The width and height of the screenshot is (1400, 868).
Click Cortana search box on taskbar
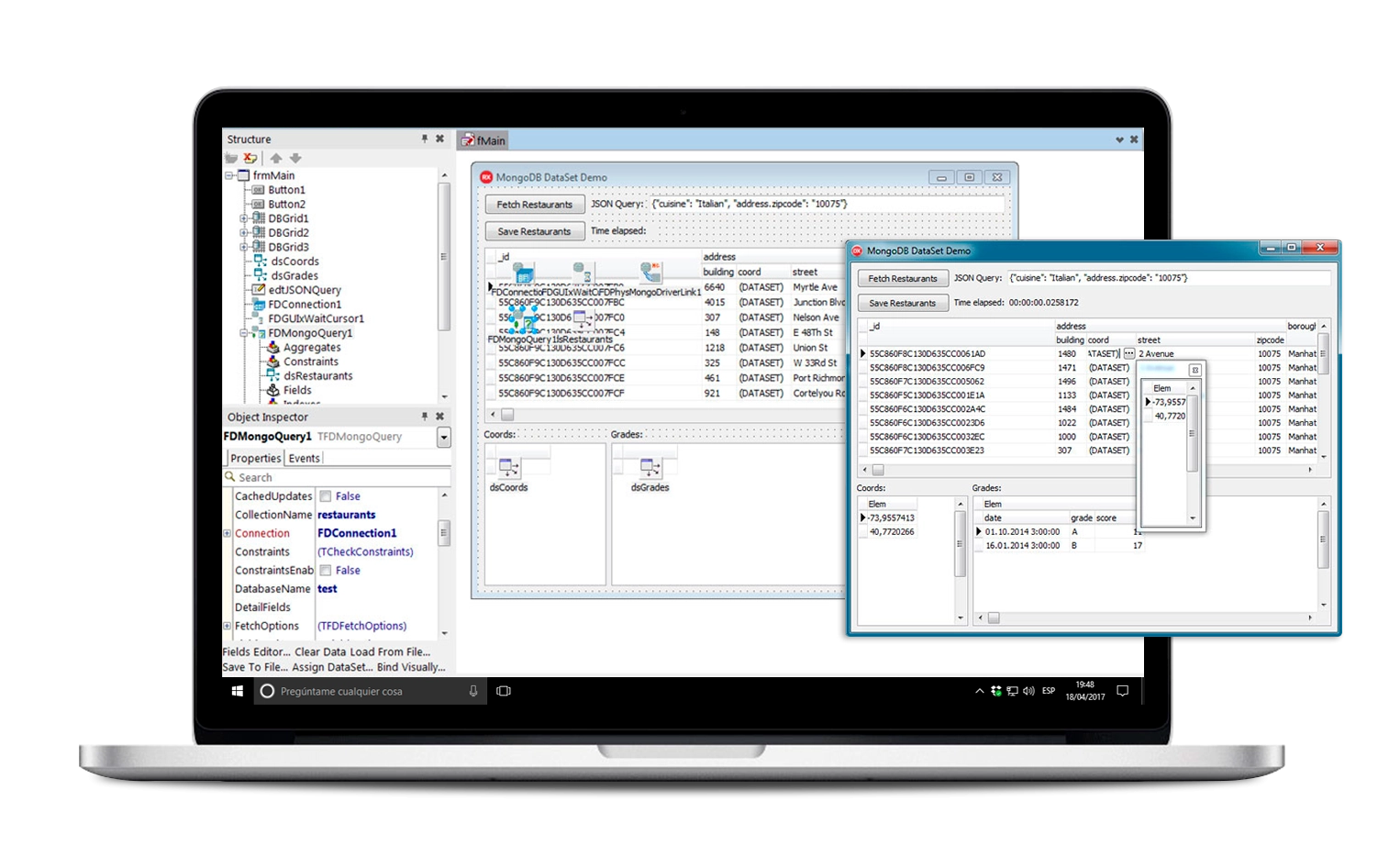coord(371,691)
